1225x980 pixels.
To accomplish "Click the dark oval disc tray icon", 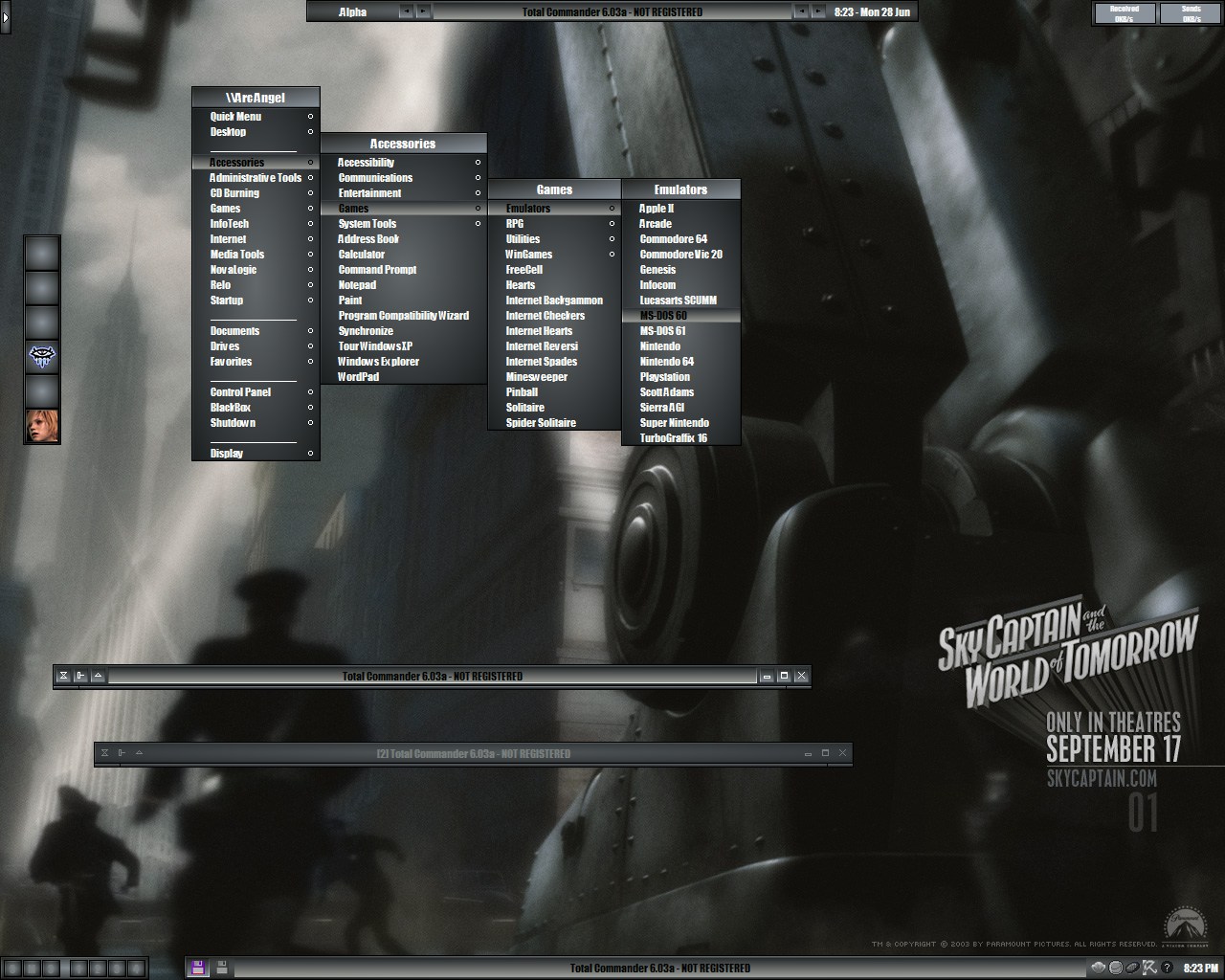I will (1133, 968).
